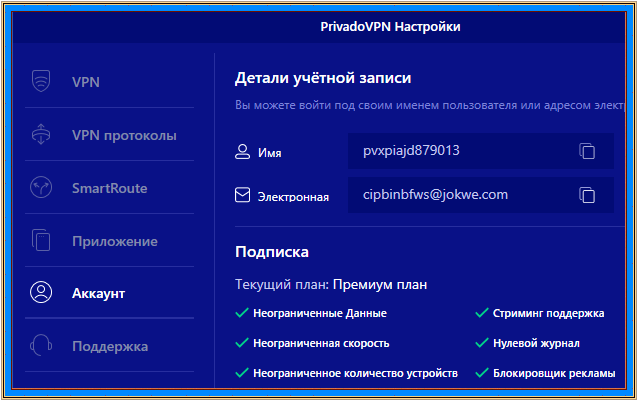
Task: Click the Неограниченная скорость feature
Action: [321, 343]
